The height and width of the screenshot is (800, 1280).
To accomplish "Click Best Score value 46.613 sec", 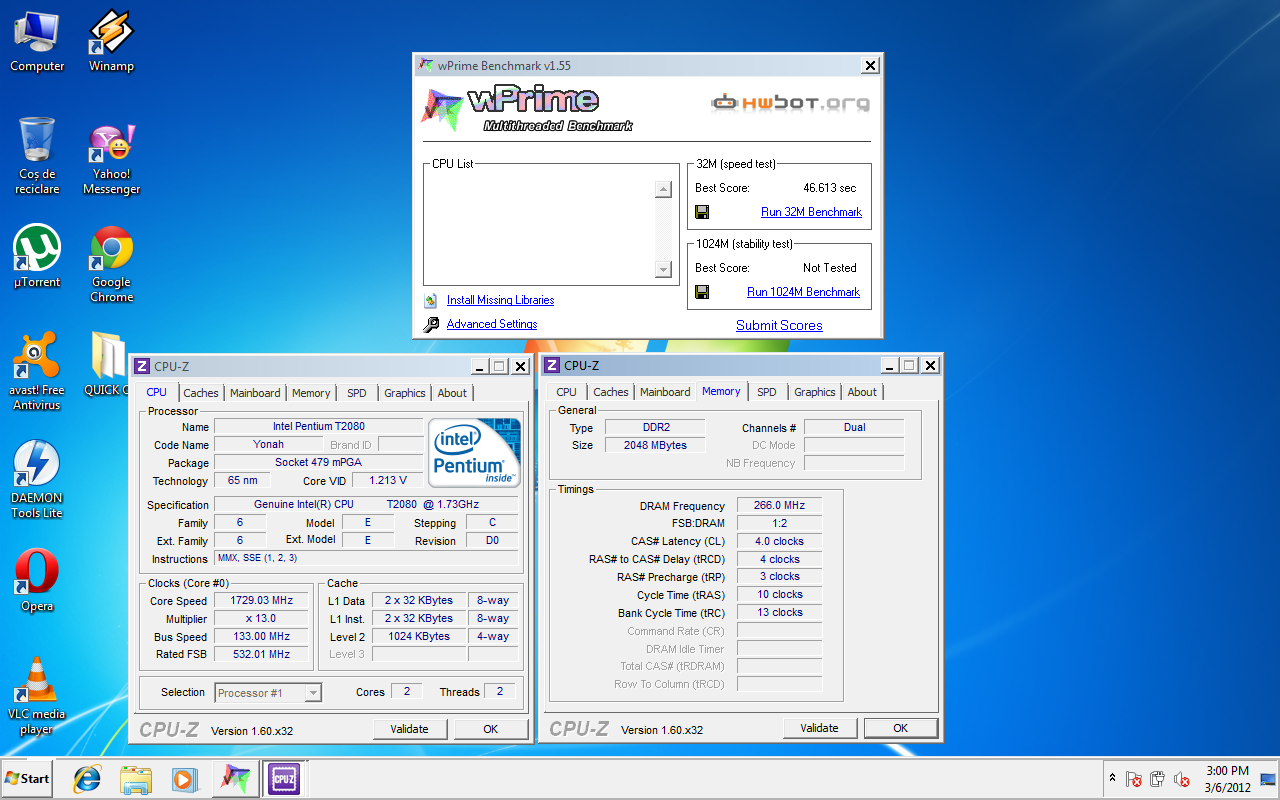I will tap(830, 188).
